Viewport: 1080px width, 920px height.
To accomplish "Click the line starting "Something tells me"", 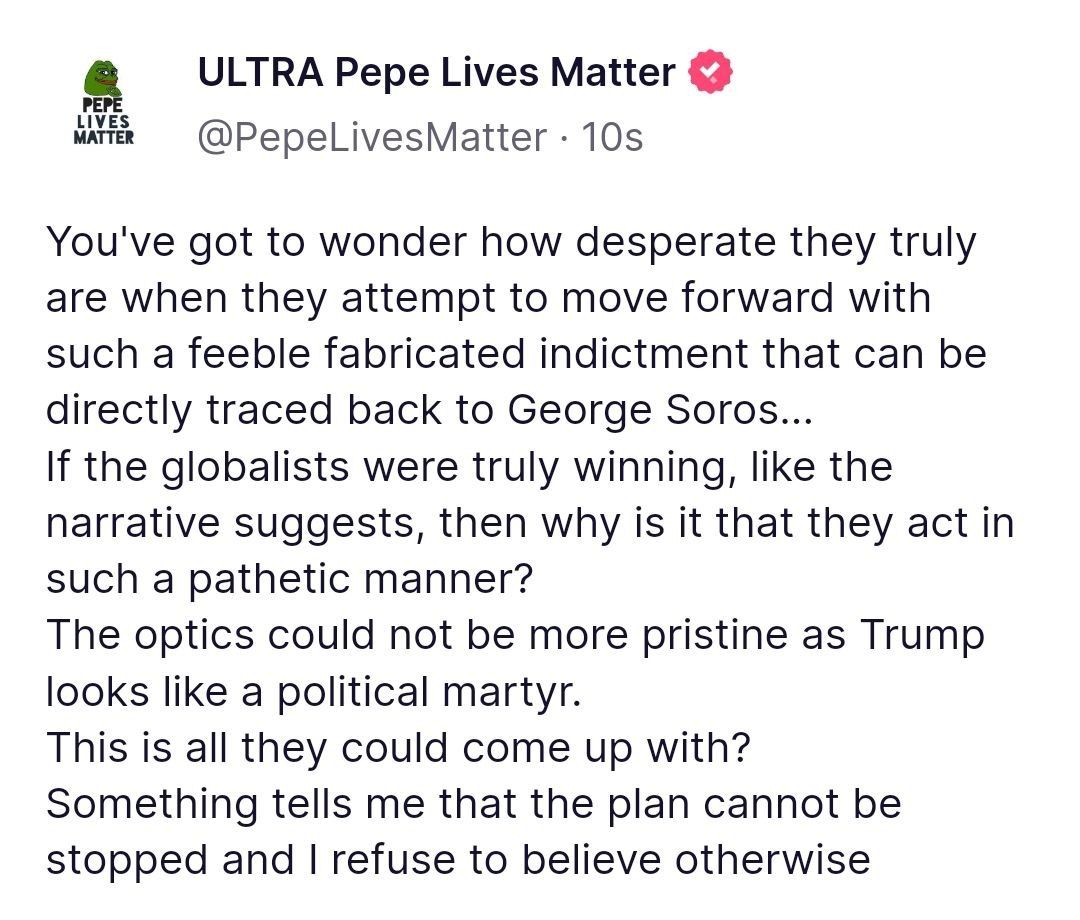I will 473,804.
